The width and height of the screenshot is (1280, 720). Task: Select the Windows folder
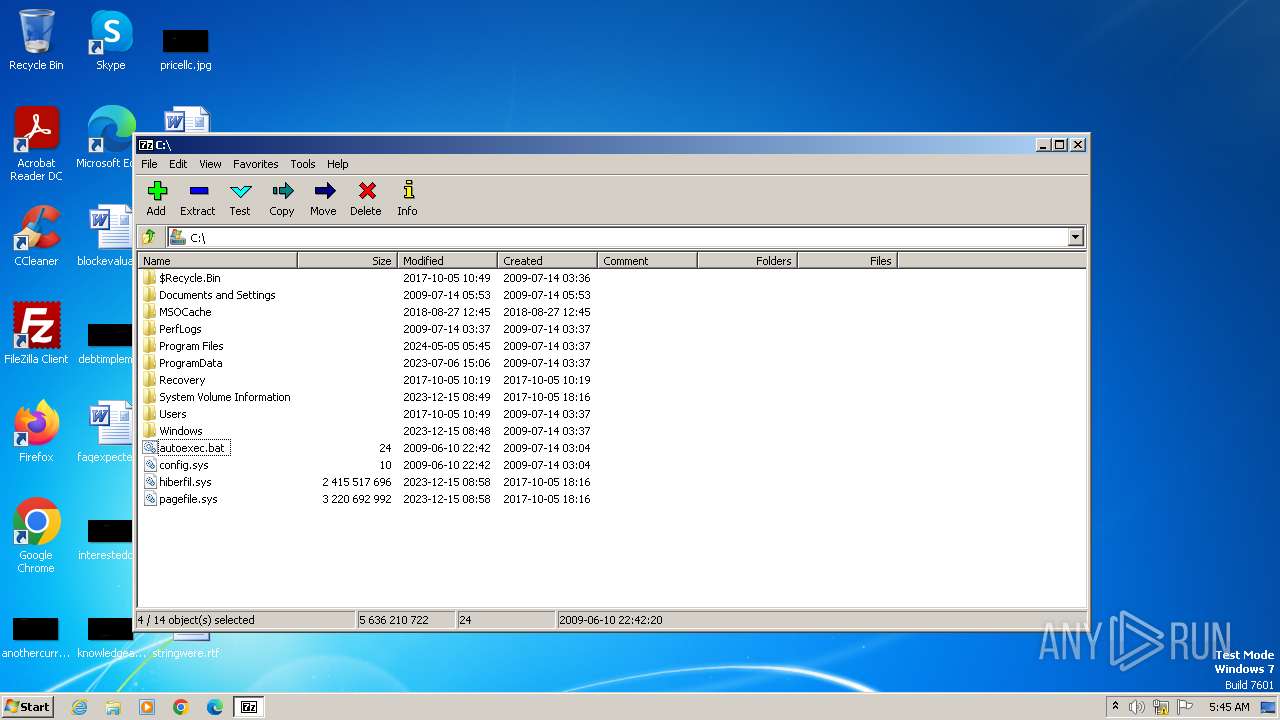[180, 431]
